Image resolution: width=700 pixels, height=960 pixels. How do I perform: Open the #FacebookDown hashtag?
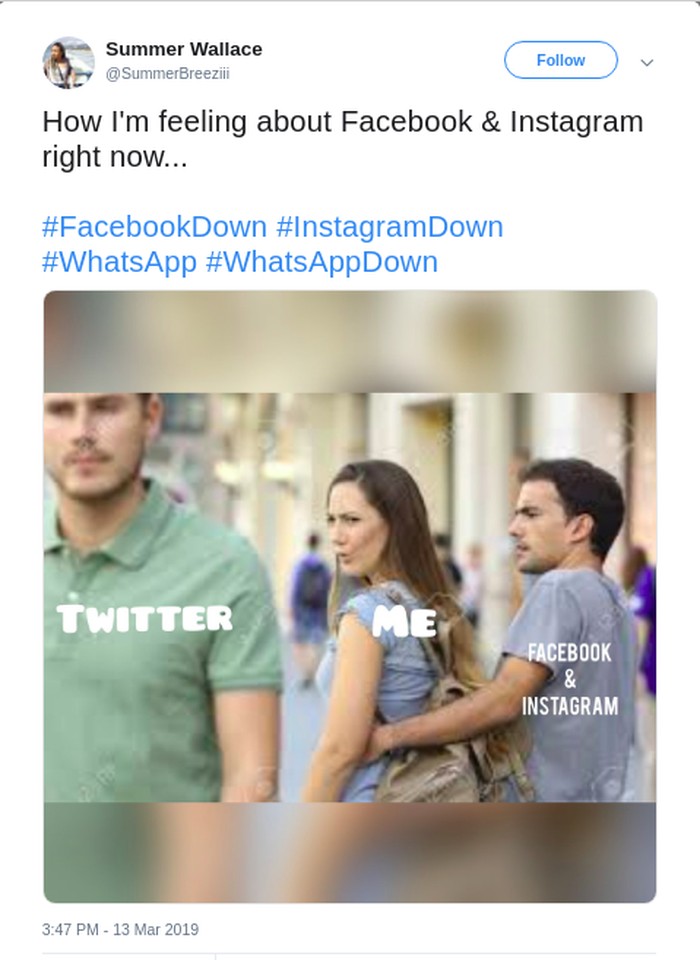(154, 227)
